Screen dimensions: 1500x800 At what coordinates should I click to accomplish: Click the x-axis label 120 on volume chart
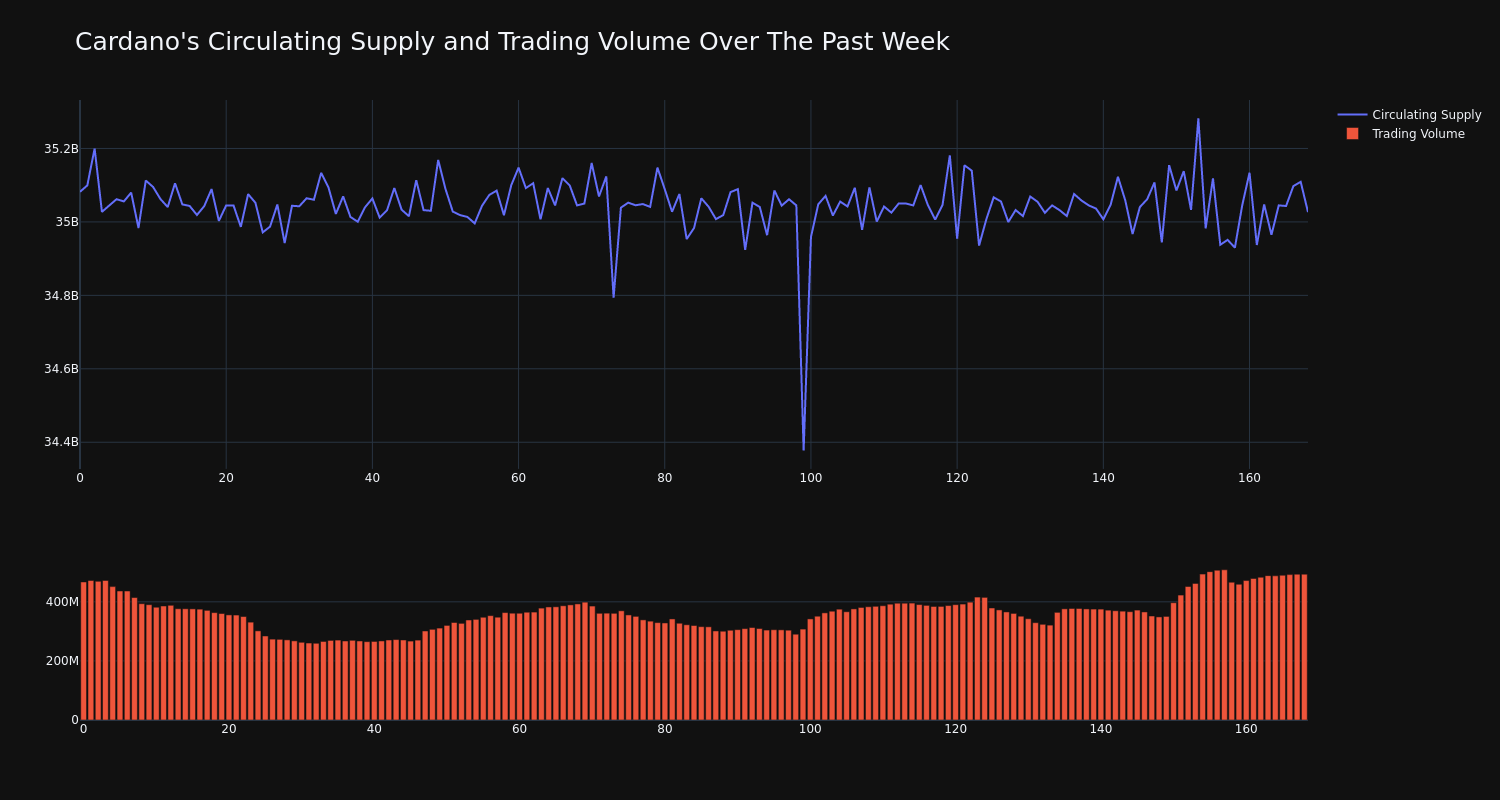point(956,729)
